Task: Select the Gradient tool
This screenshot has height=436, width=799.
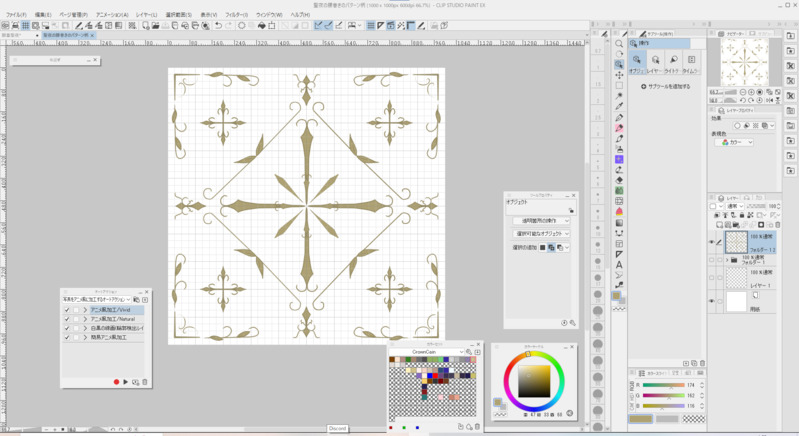Action: pyautogui.click(x=619, y=223)
